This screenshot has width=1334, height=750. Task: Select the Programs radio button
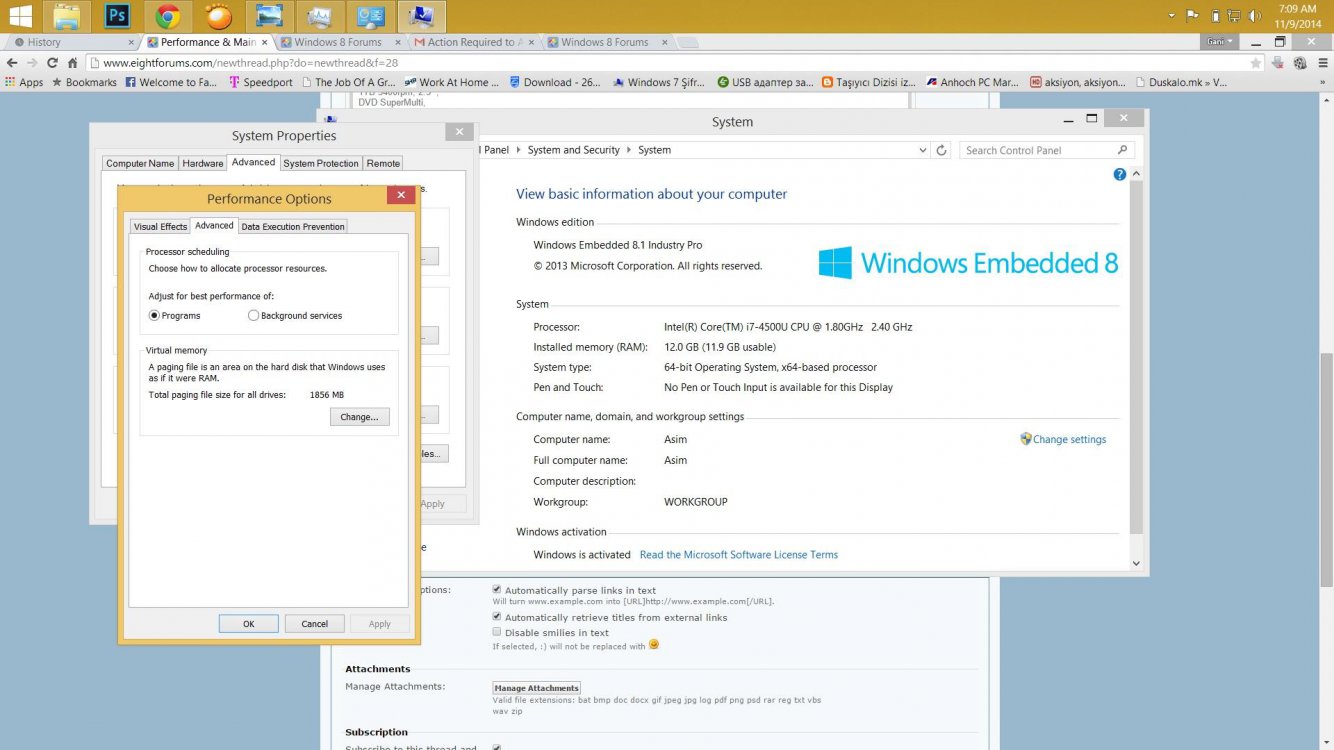(x=154, y=315)
